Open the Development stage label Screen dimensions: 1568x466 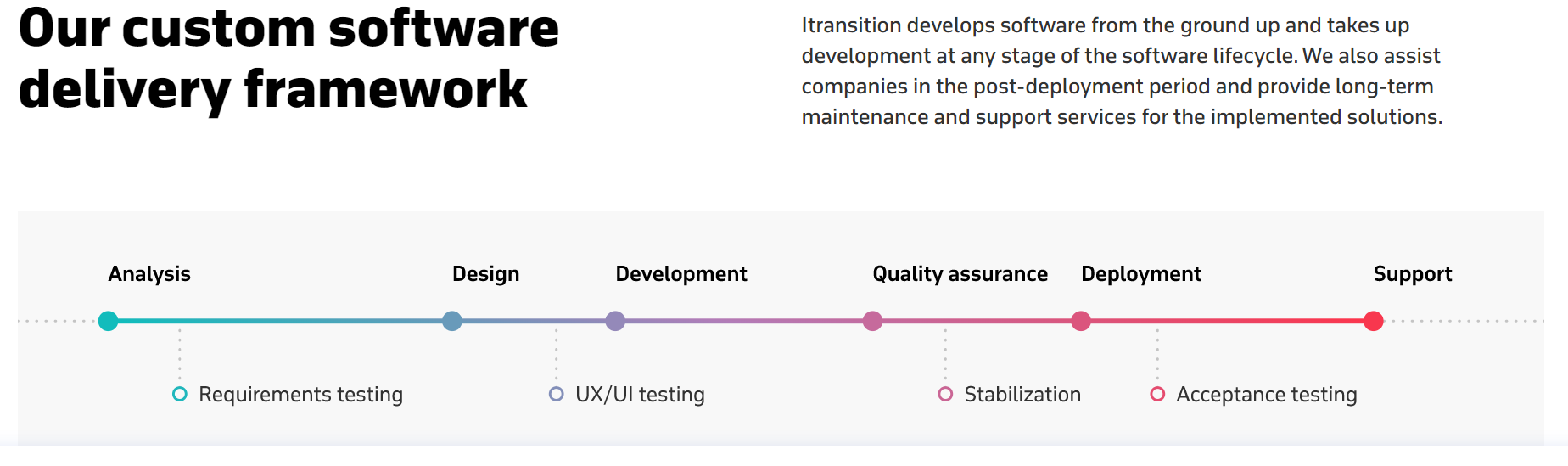[681, 274]
